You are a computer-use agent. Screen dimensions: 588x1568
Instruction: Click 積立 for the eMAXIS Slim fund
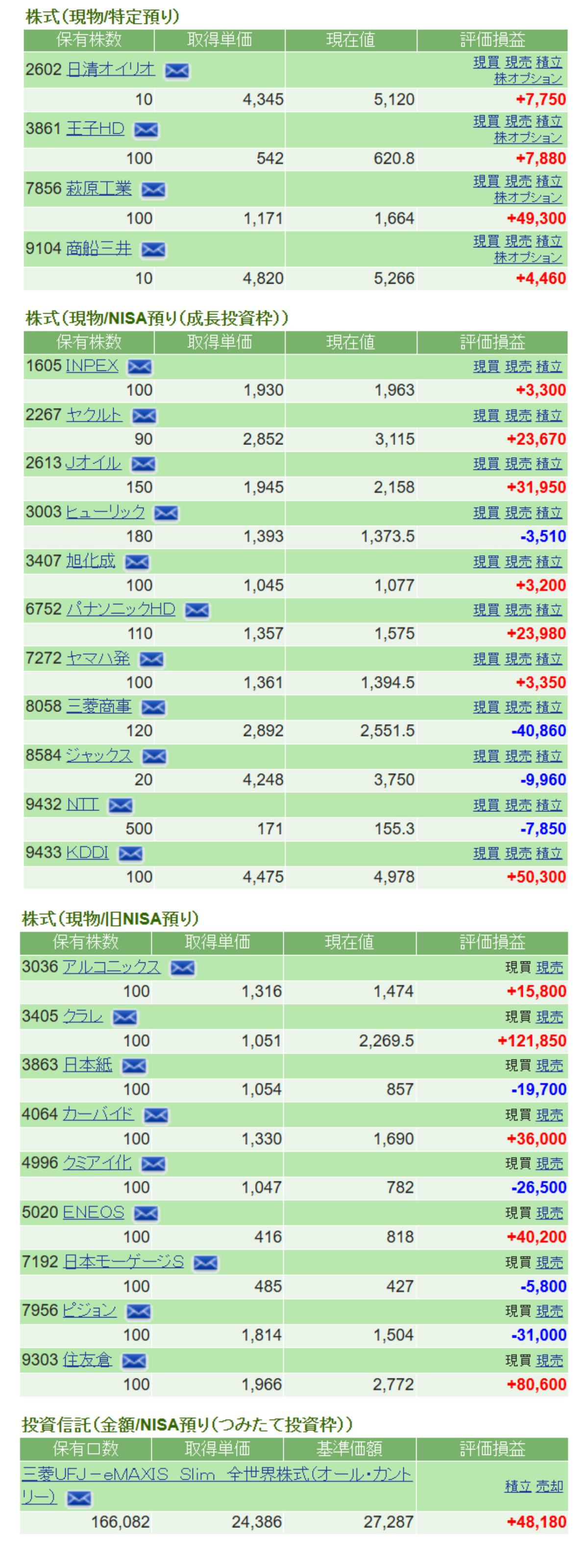518,1487
